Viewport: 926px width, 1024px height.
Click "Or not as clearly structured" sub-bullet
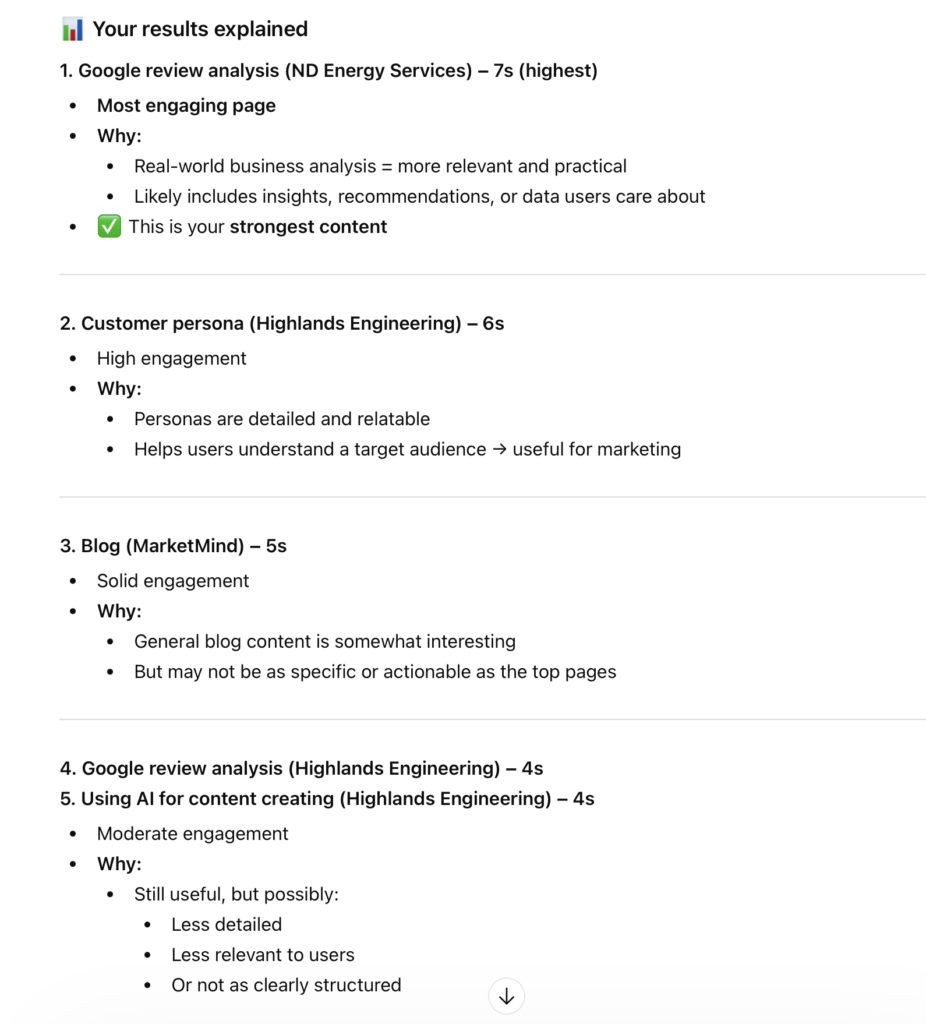click(286, 985)
